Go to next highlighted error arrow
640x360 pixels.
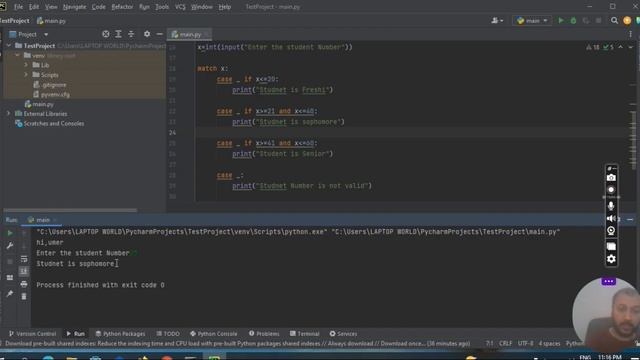(x=630, y=47)
